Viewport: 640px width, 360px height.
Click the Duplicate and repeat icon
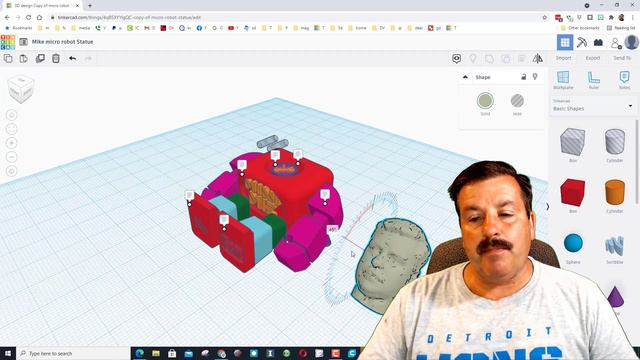point(40,58)
